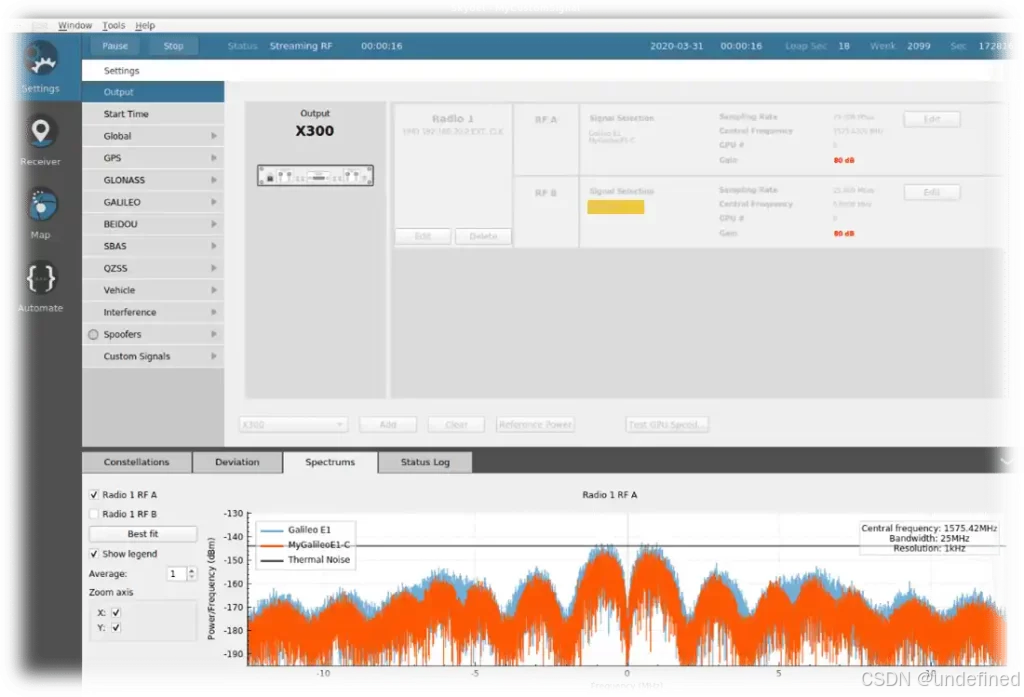Screen dimensions: 1024x697
Task: Click the yellow RF B signal swatch
Action: 616,207
